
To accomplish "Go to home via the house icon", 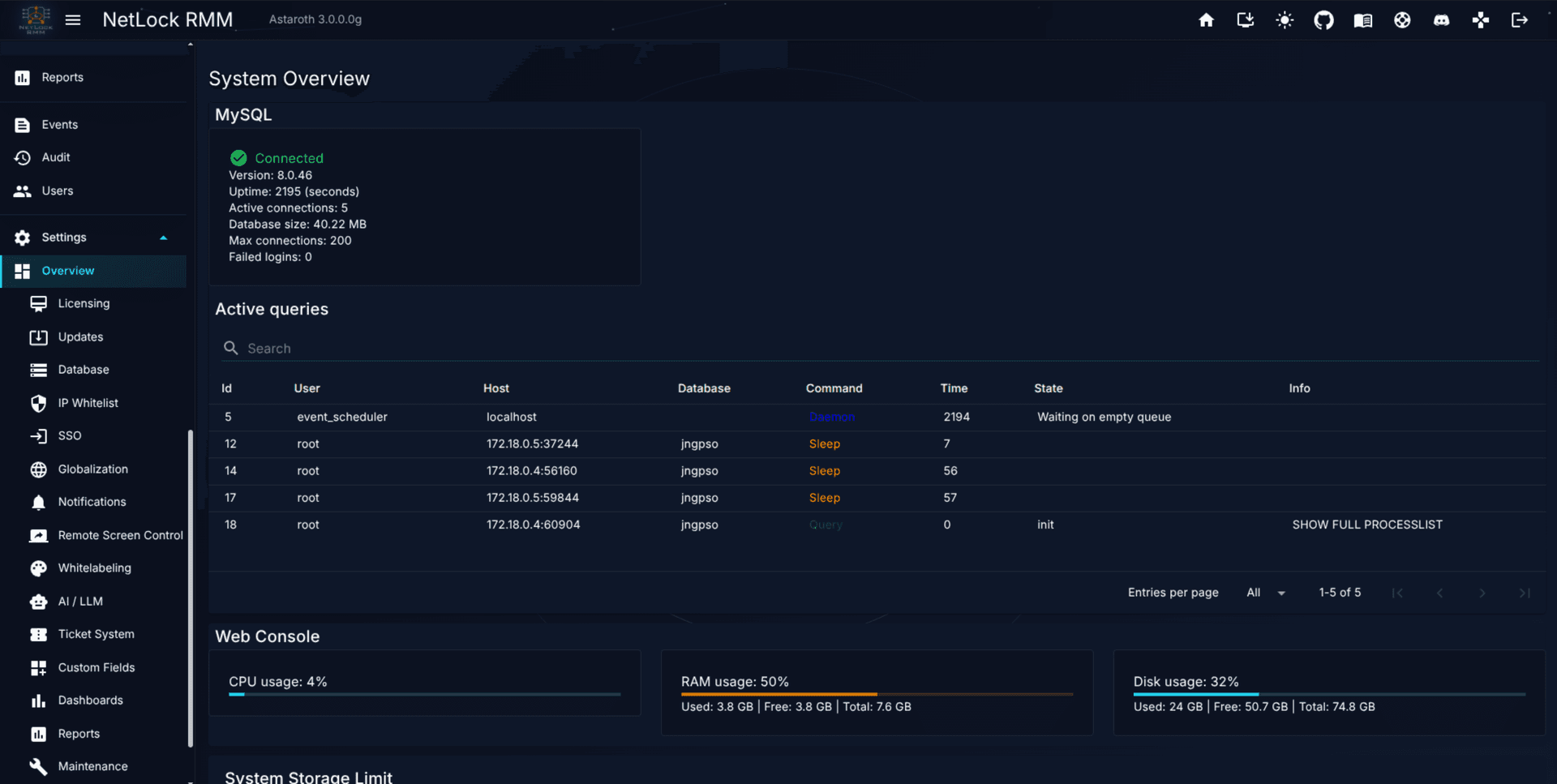I will (1206, 19).
